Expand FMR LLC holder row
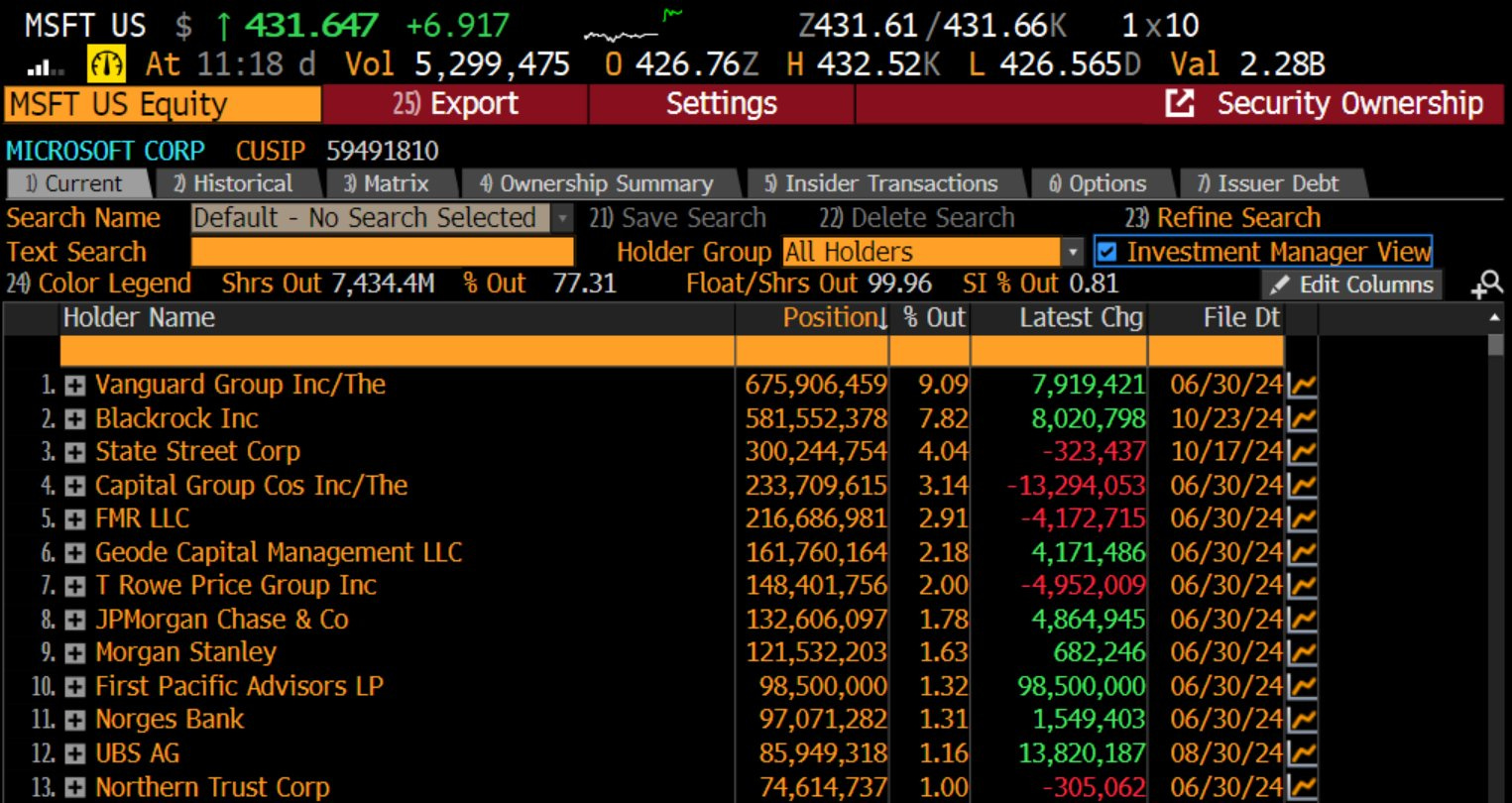Viewport: 1512px width, 803px height. 74,519
